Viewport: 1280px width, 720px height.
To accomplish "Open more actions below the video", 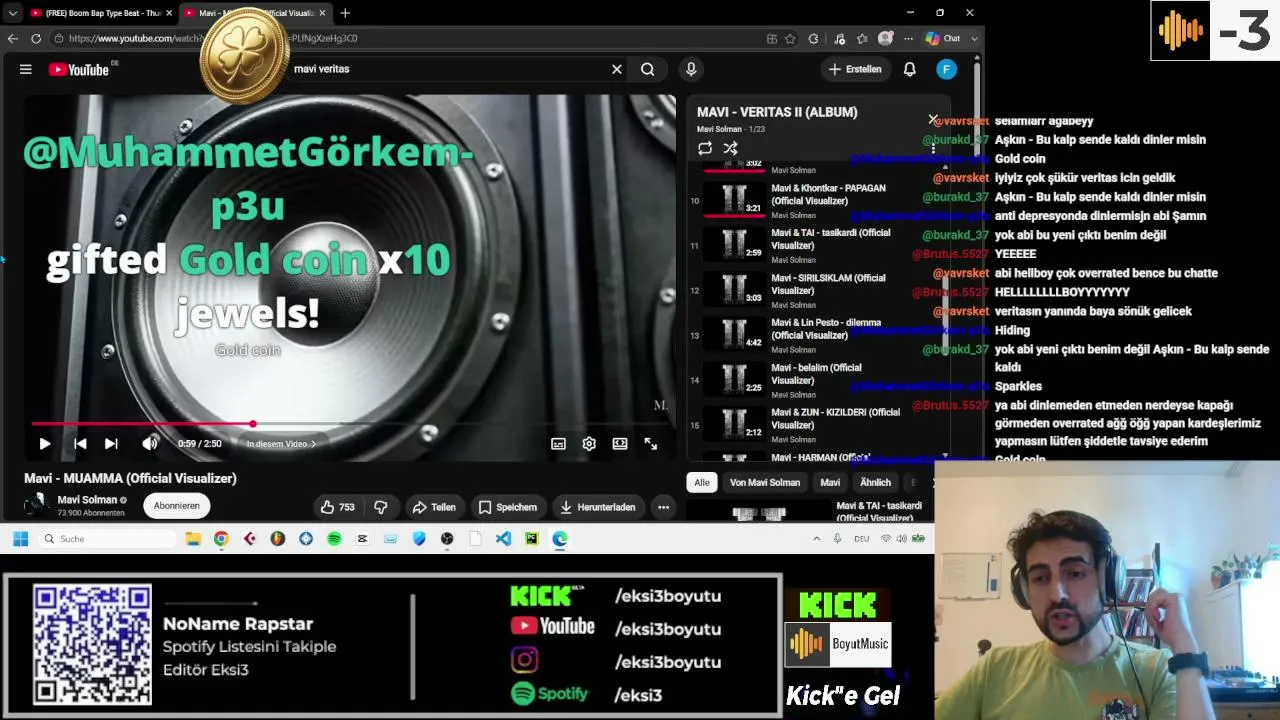I will coord(663,507).
